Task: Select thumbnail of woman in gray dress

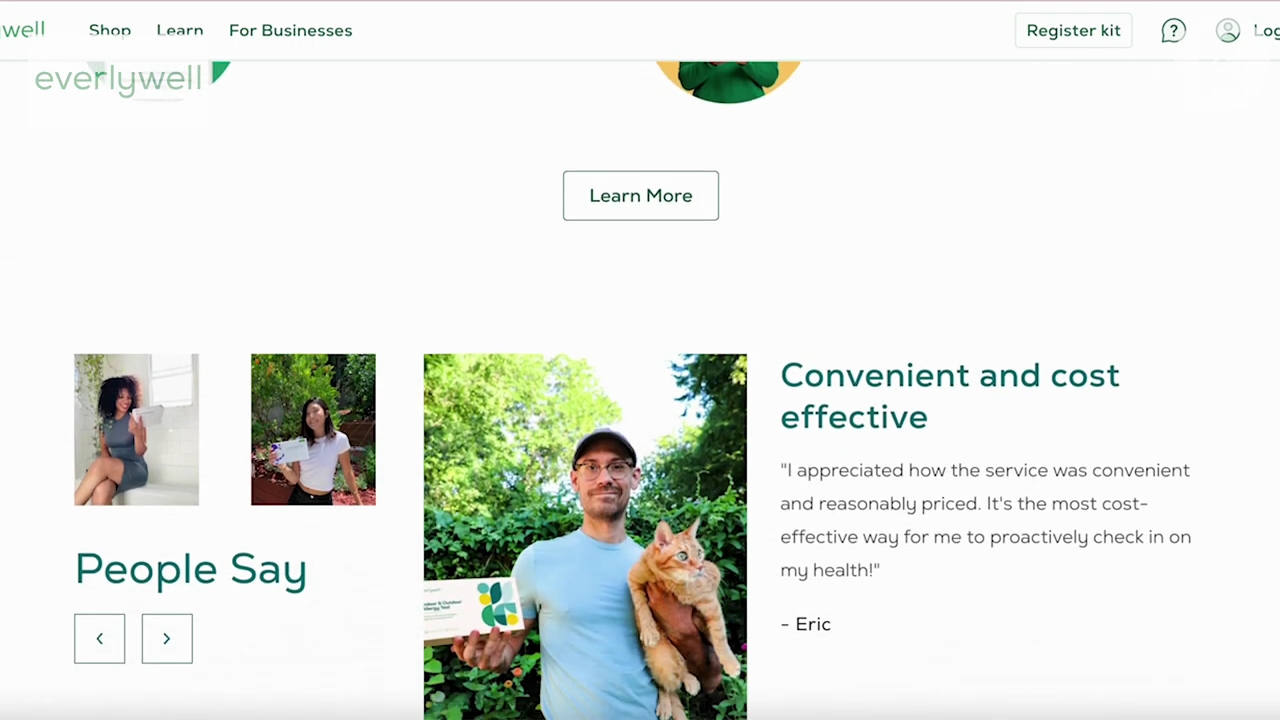Action: tap(137, 429)
